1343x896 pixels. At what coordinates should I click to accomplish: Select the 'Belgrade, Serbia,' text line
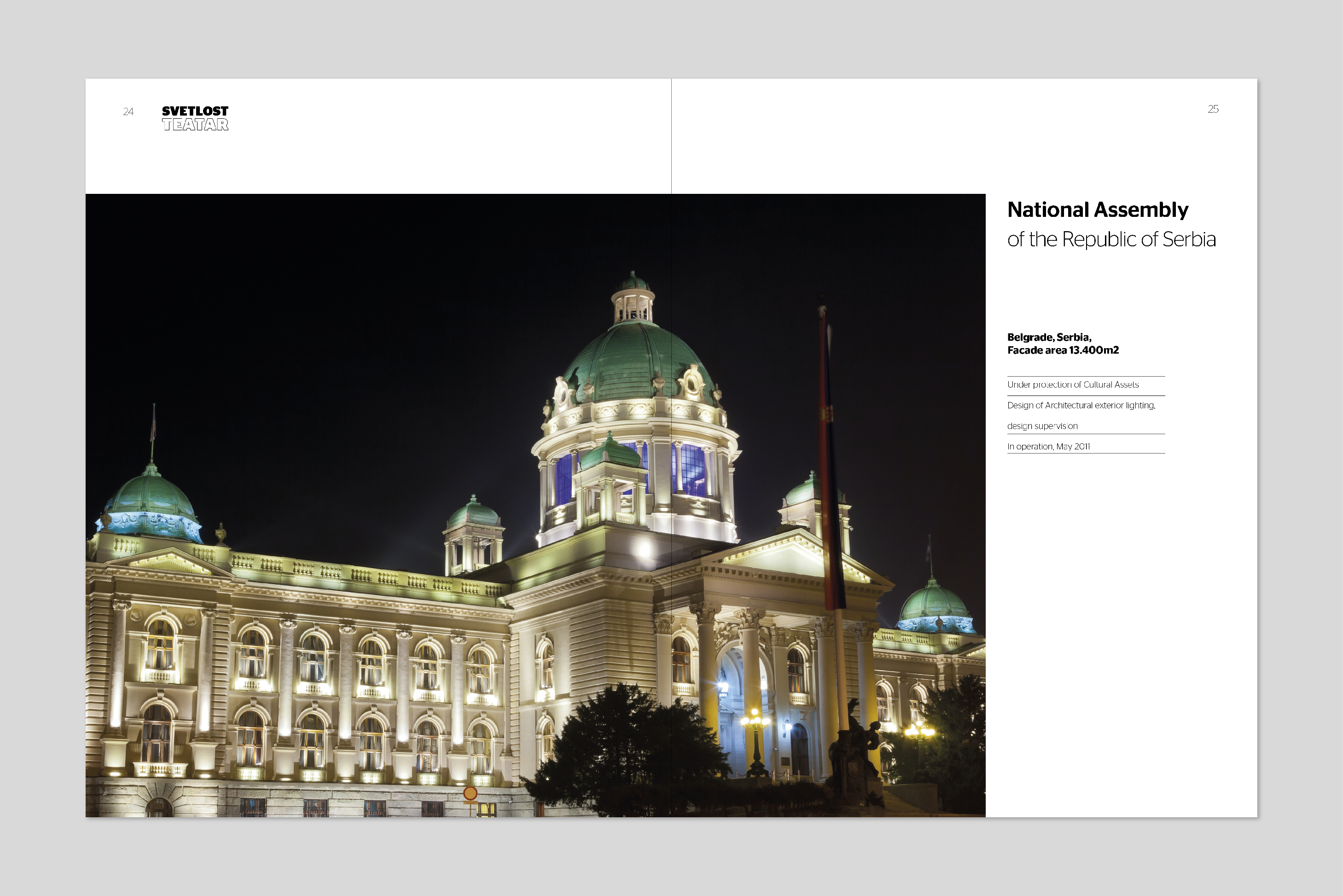(1049, 337)
